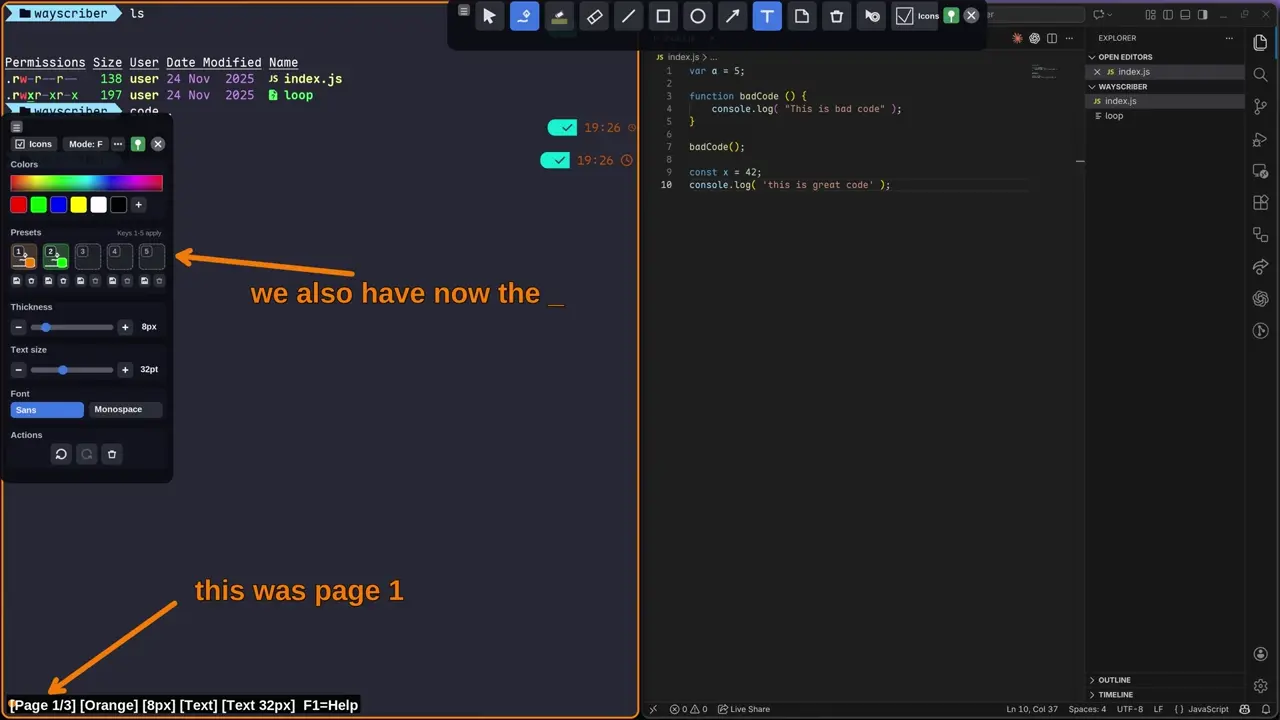Open the Mode: F selector

click(x=85, y=144)
